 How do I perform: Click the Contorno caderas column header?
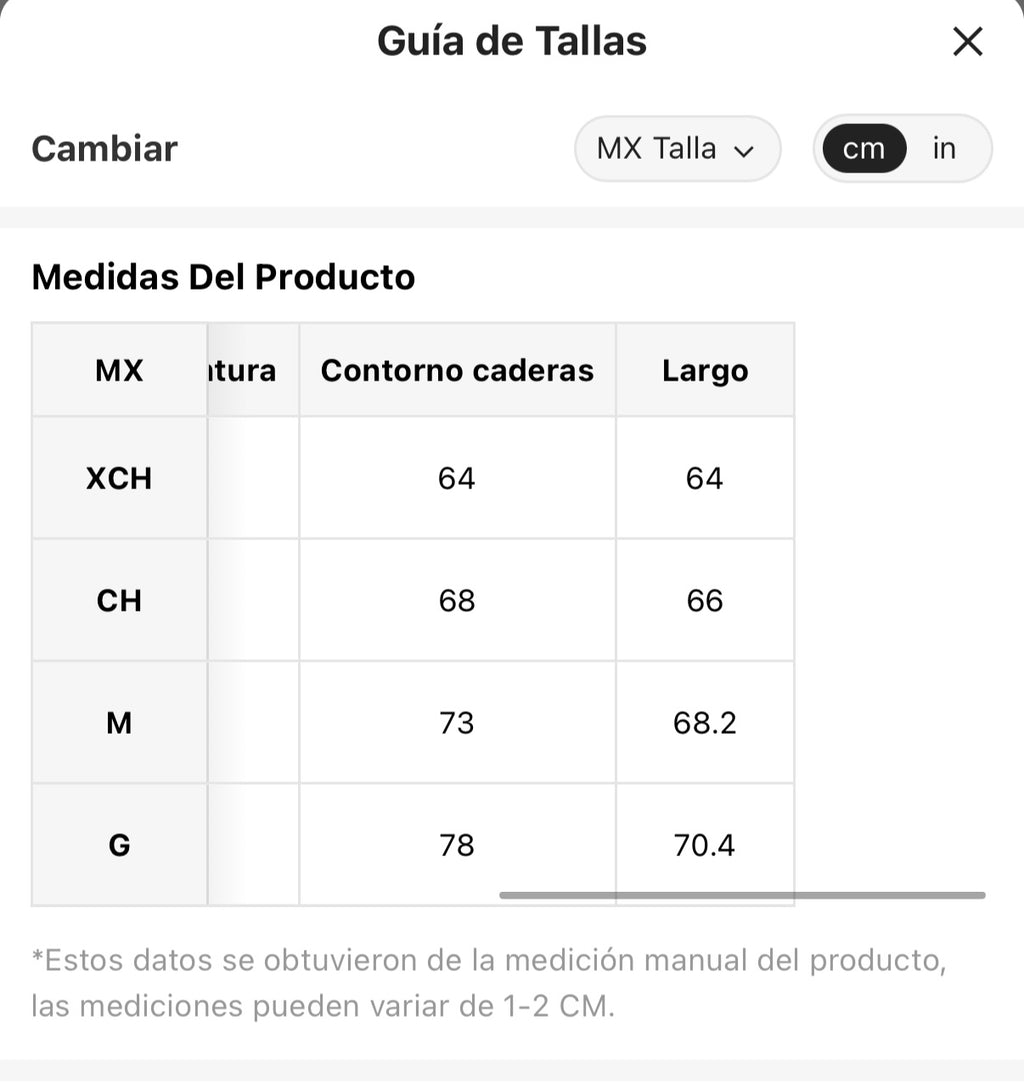457,370
